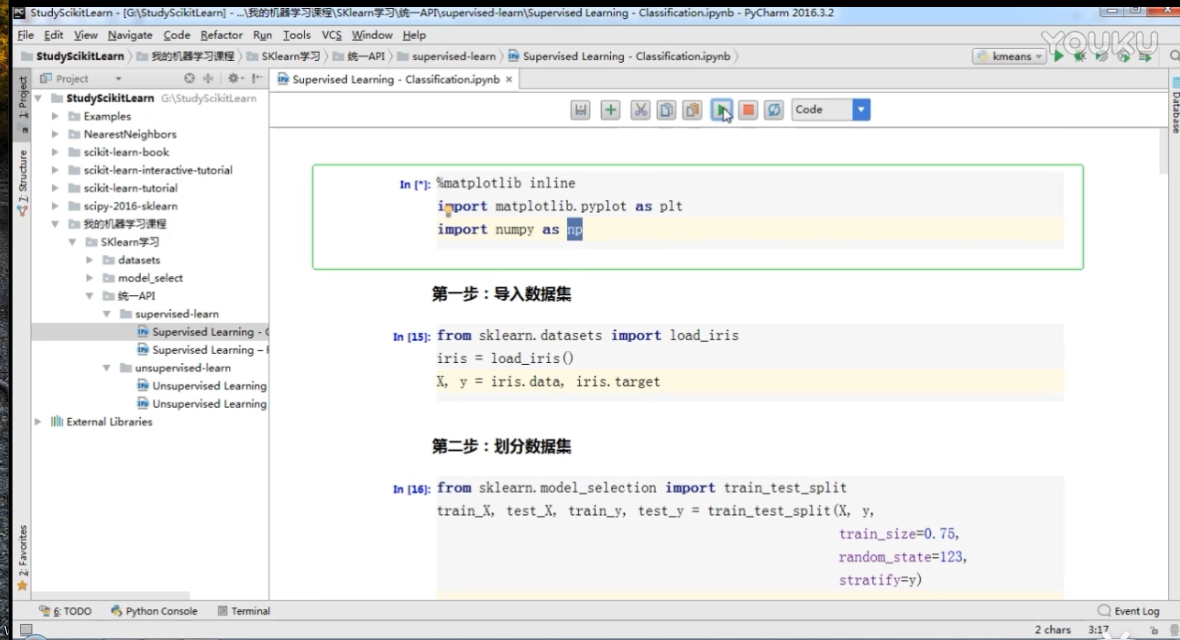Run the current notebook cell
The width and height of the screenshot is (1180, 640).
[722, 110]
